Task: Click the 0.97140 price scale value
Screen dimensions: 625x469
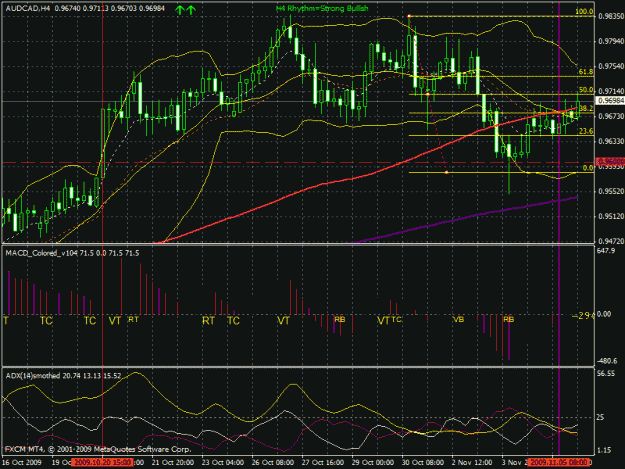Action: (x=611, y=91)
